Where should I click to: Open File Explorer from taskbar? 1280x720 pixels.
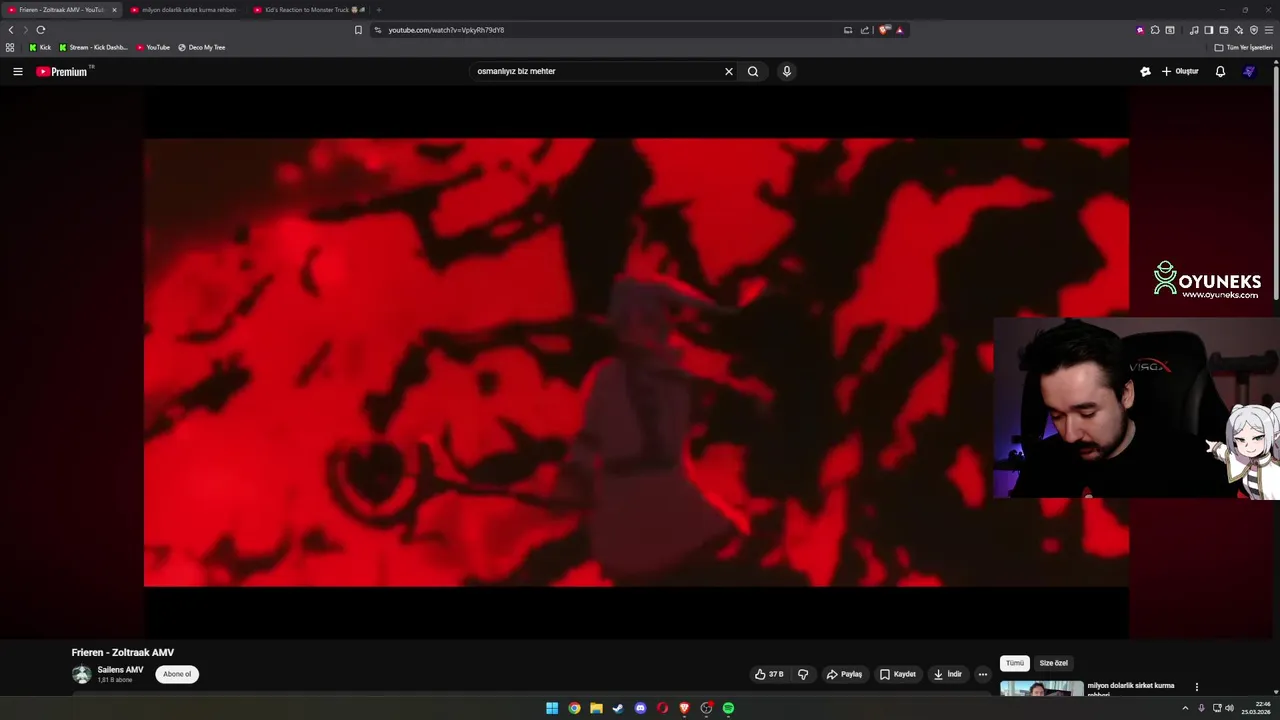point(596,708)
